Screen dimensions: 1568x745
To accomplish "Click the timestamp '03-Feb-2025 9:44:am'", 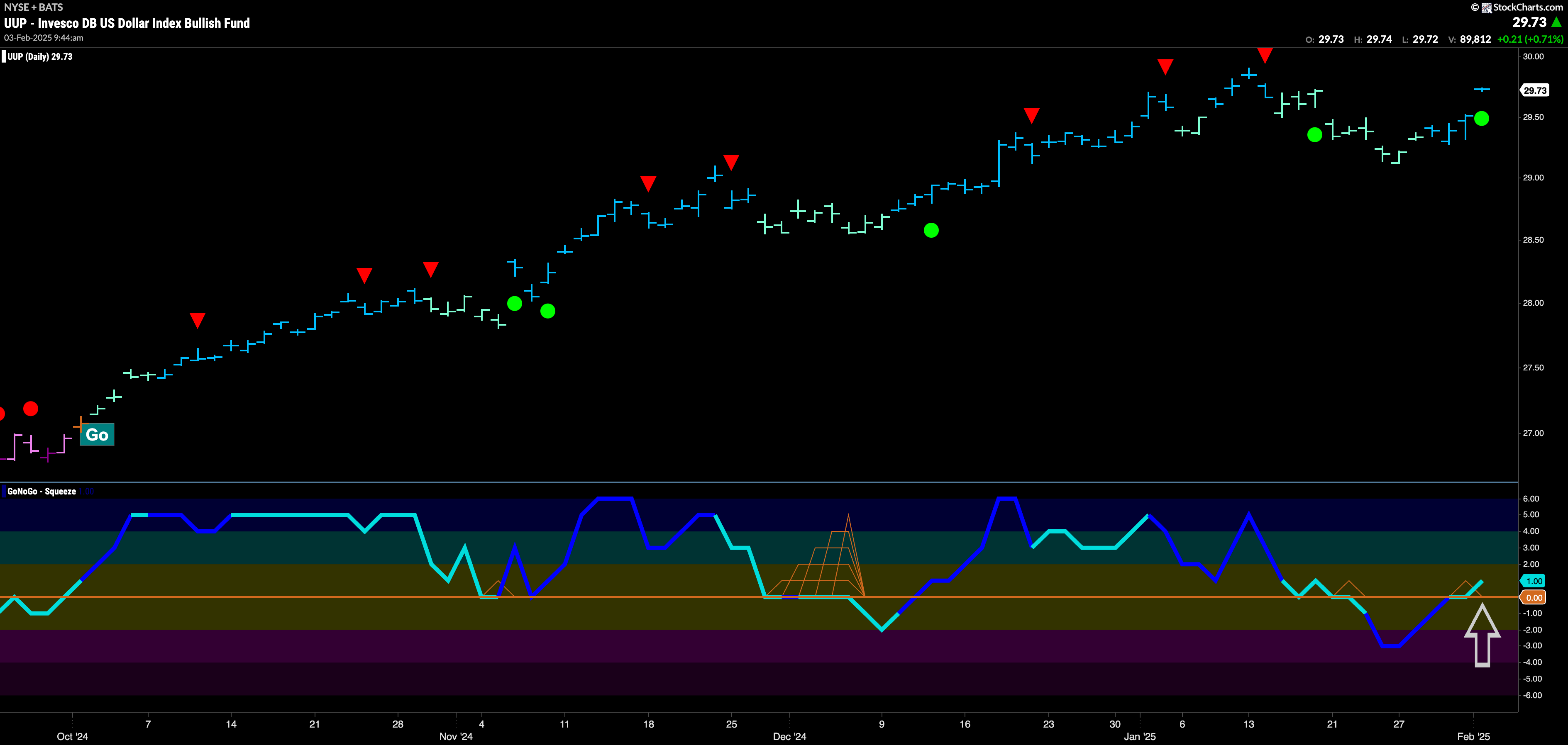I will (x=44, y=38).
